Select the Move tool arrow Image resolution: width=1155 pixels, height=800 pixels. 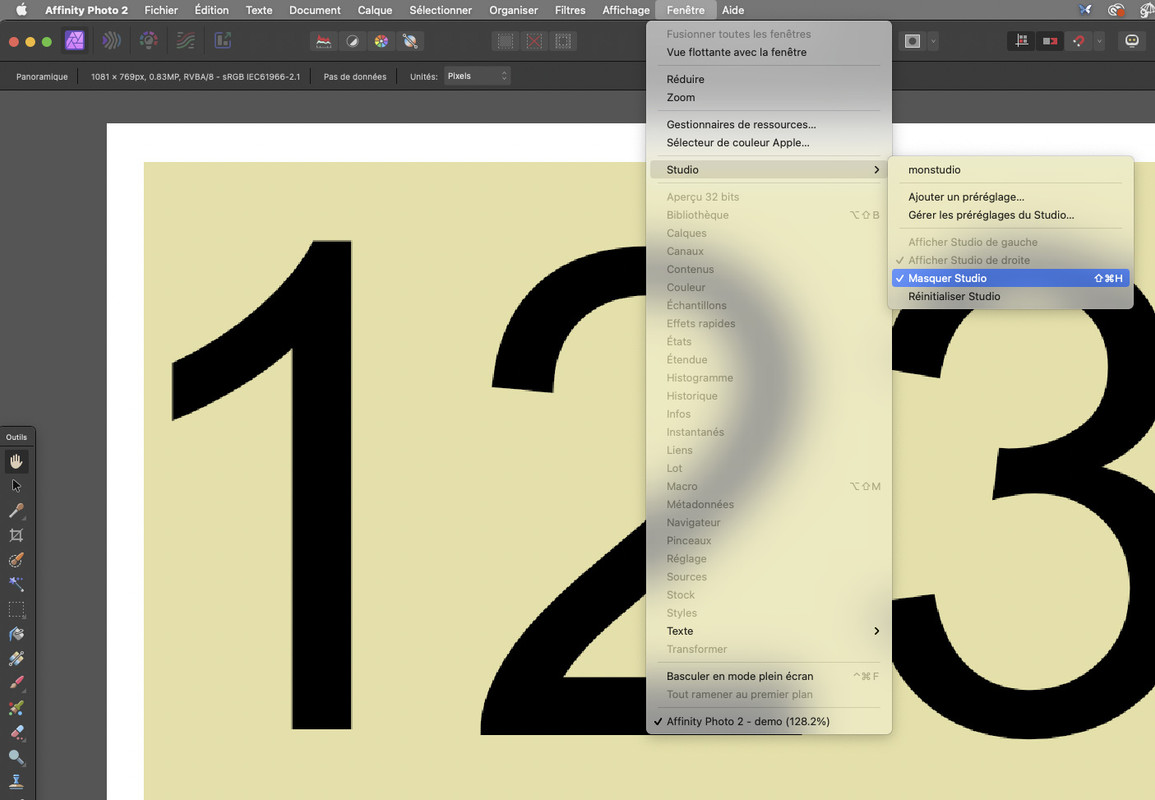pos(16,486)
